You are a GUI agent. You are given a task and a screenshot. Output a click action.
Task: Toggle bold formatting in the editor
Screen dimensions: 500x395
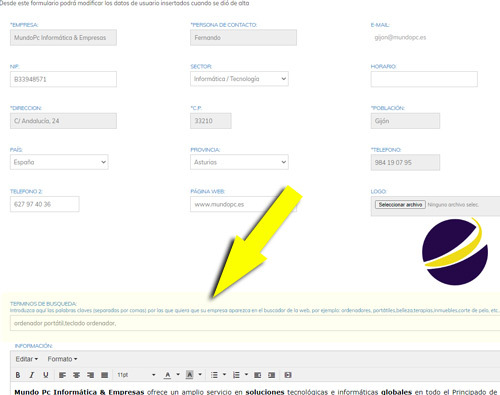click(18, 375)
